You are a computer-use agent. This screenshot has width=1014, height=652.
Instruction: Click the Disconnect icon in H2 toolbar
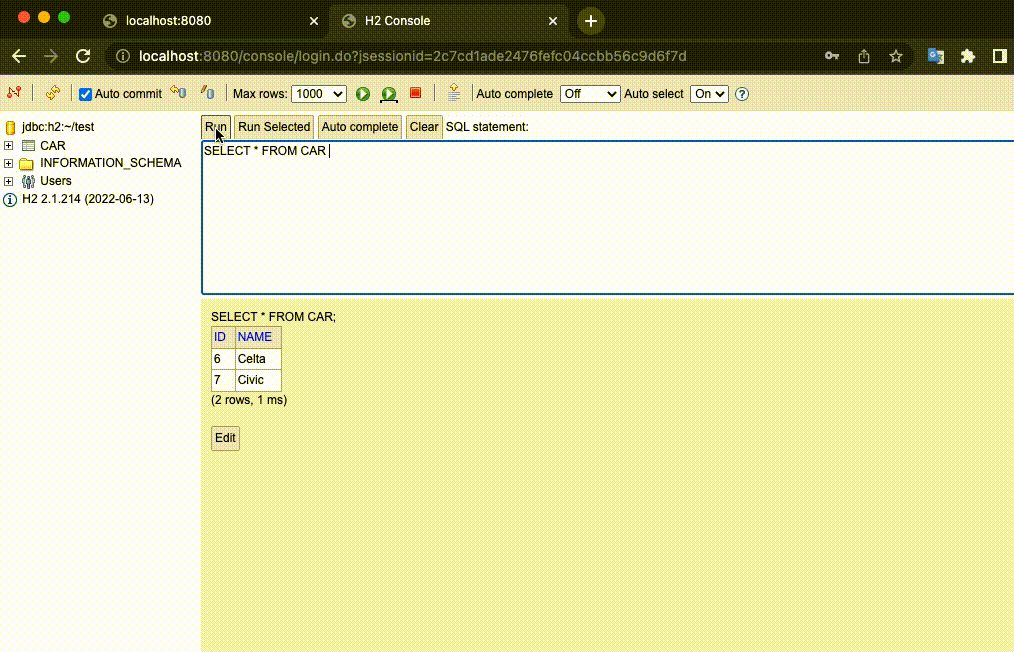14,93
